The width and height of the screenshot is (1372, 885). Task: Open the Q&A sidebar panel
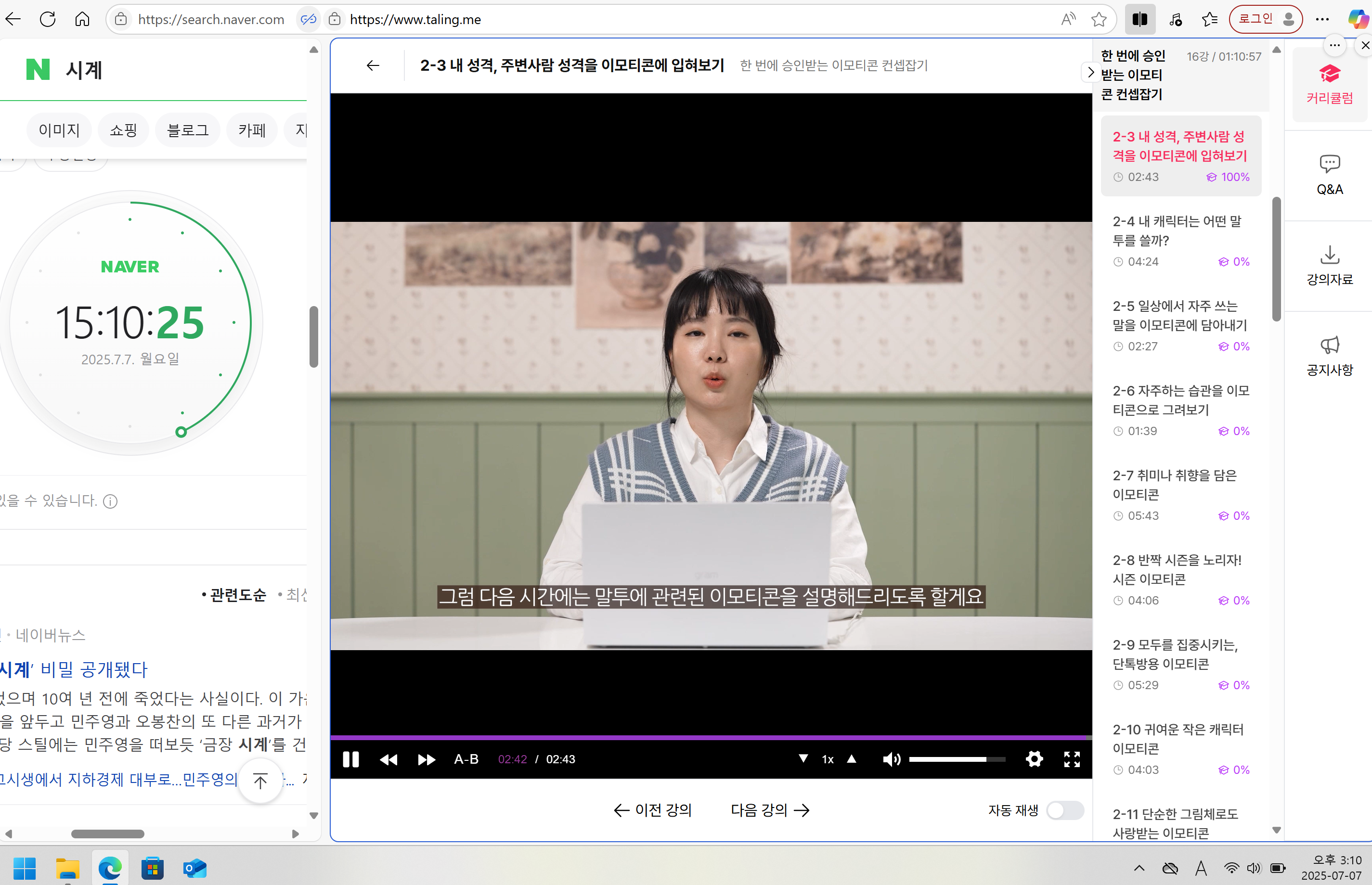click(1330, 174)
